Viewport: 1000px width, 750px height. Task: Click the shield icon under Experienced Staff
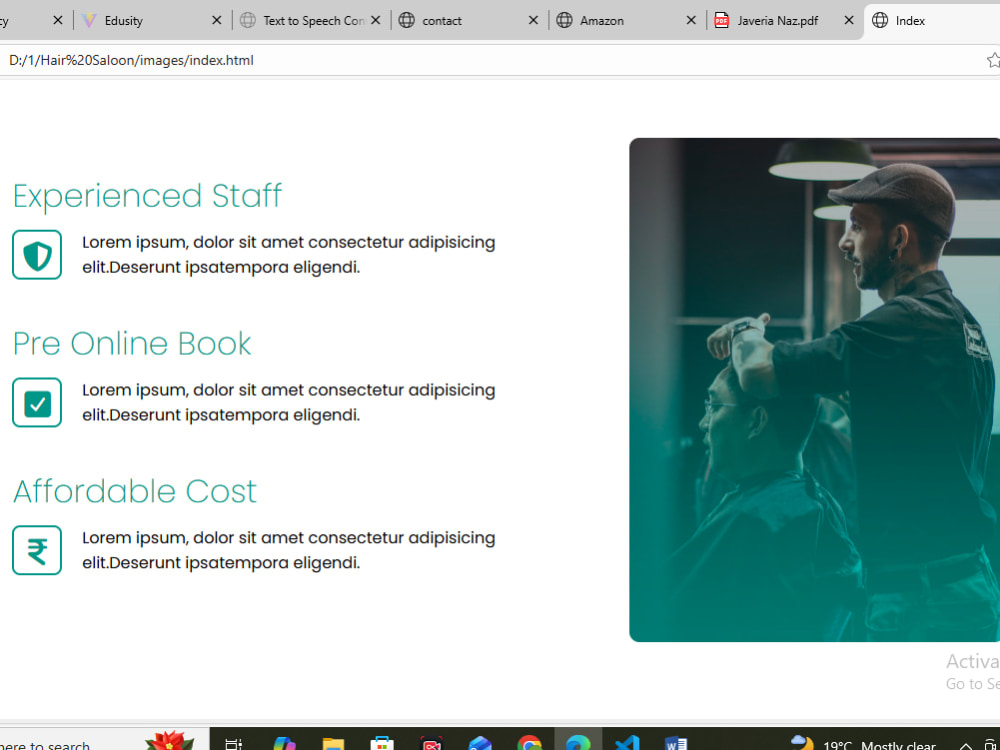[x=37, y=255]
